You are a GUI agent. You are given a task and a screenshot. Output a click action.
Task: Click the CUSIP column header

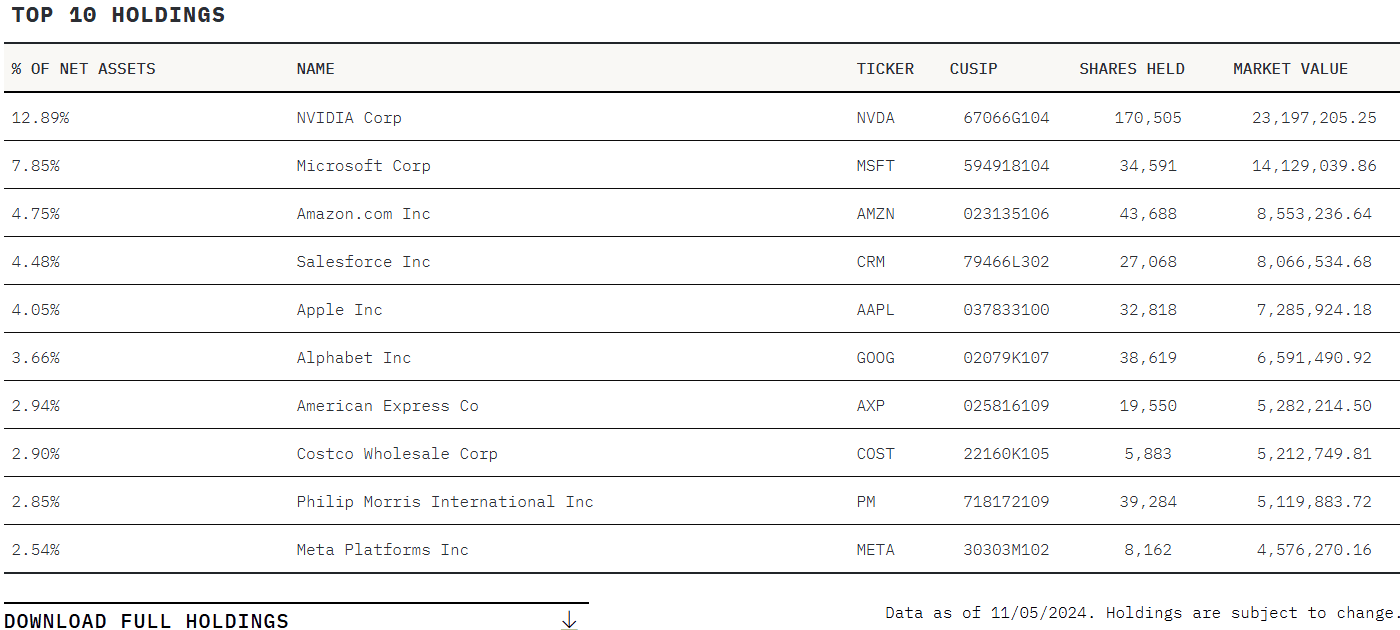pyautogui.click(x=973, y=69)
